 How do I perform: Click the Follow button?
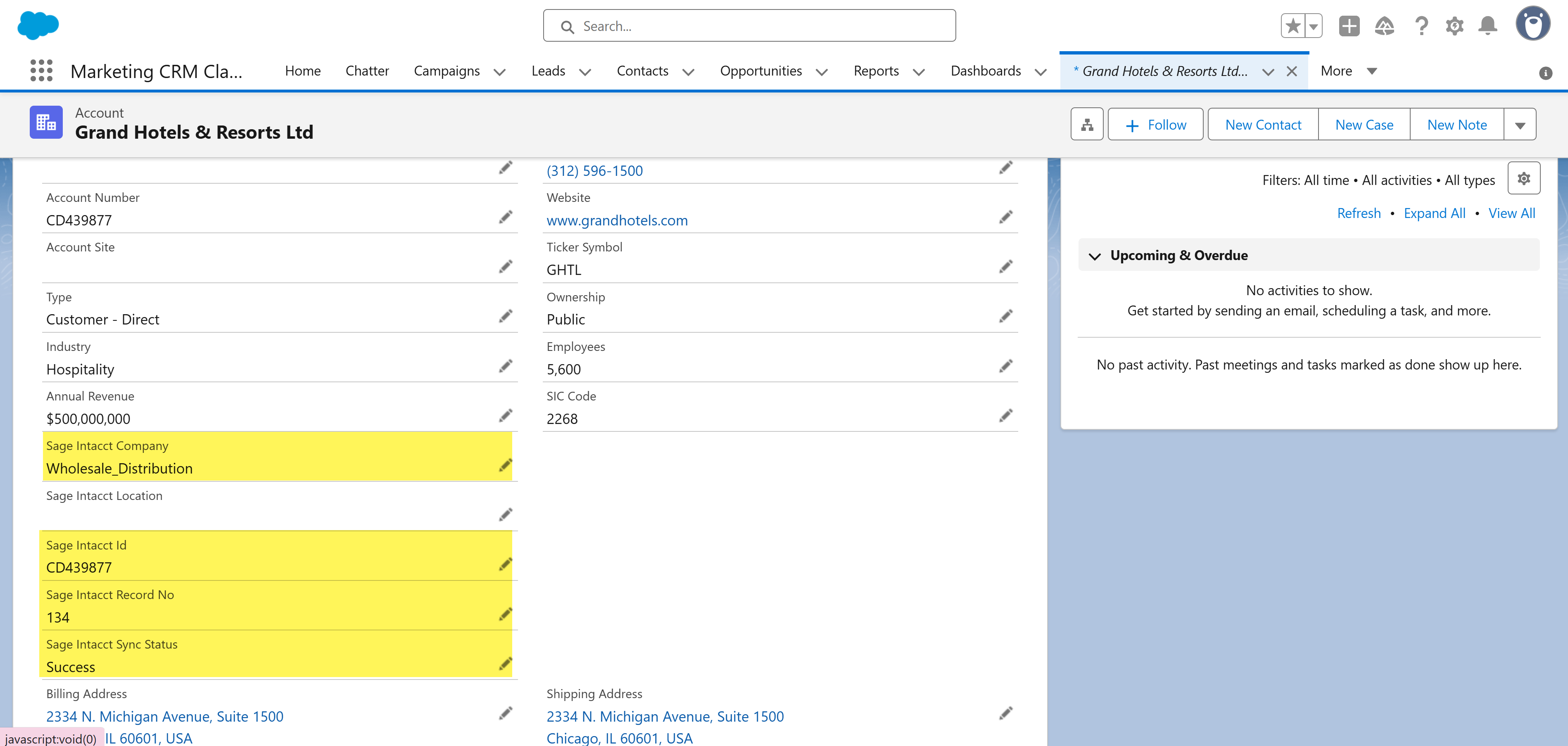1155,125
